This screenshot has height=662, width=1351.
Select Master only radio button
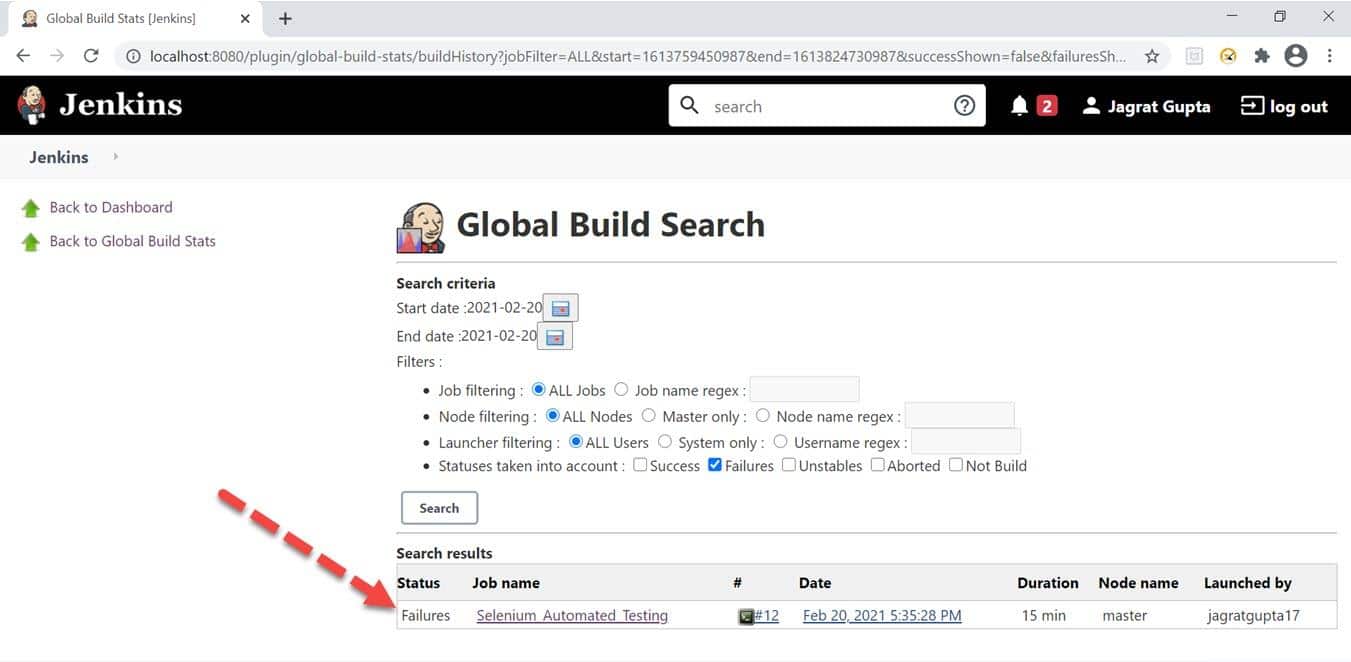coord(649,415)
